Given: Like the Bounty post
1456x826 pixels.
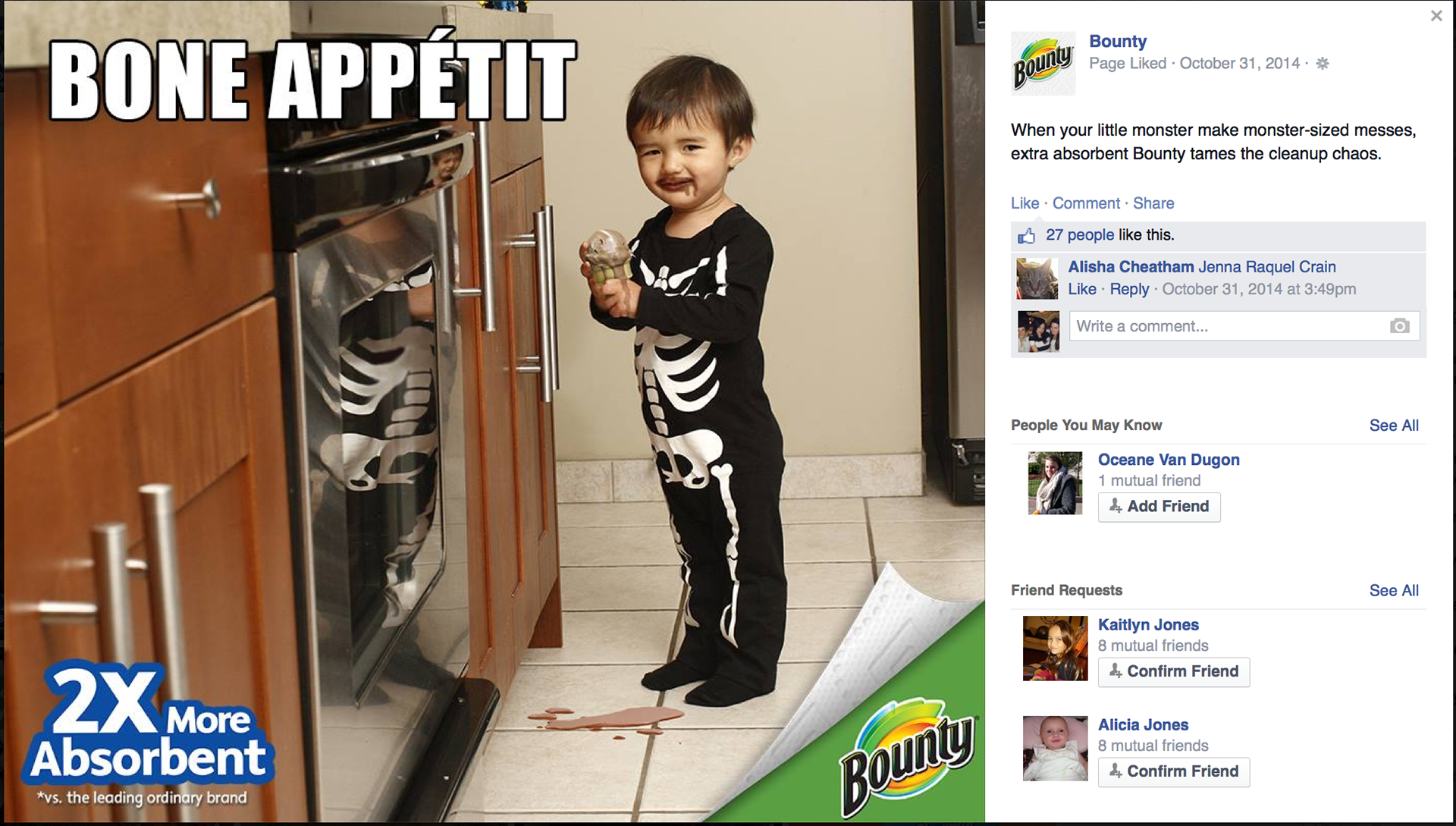Looking at the screenshot, I should 1025,203.
